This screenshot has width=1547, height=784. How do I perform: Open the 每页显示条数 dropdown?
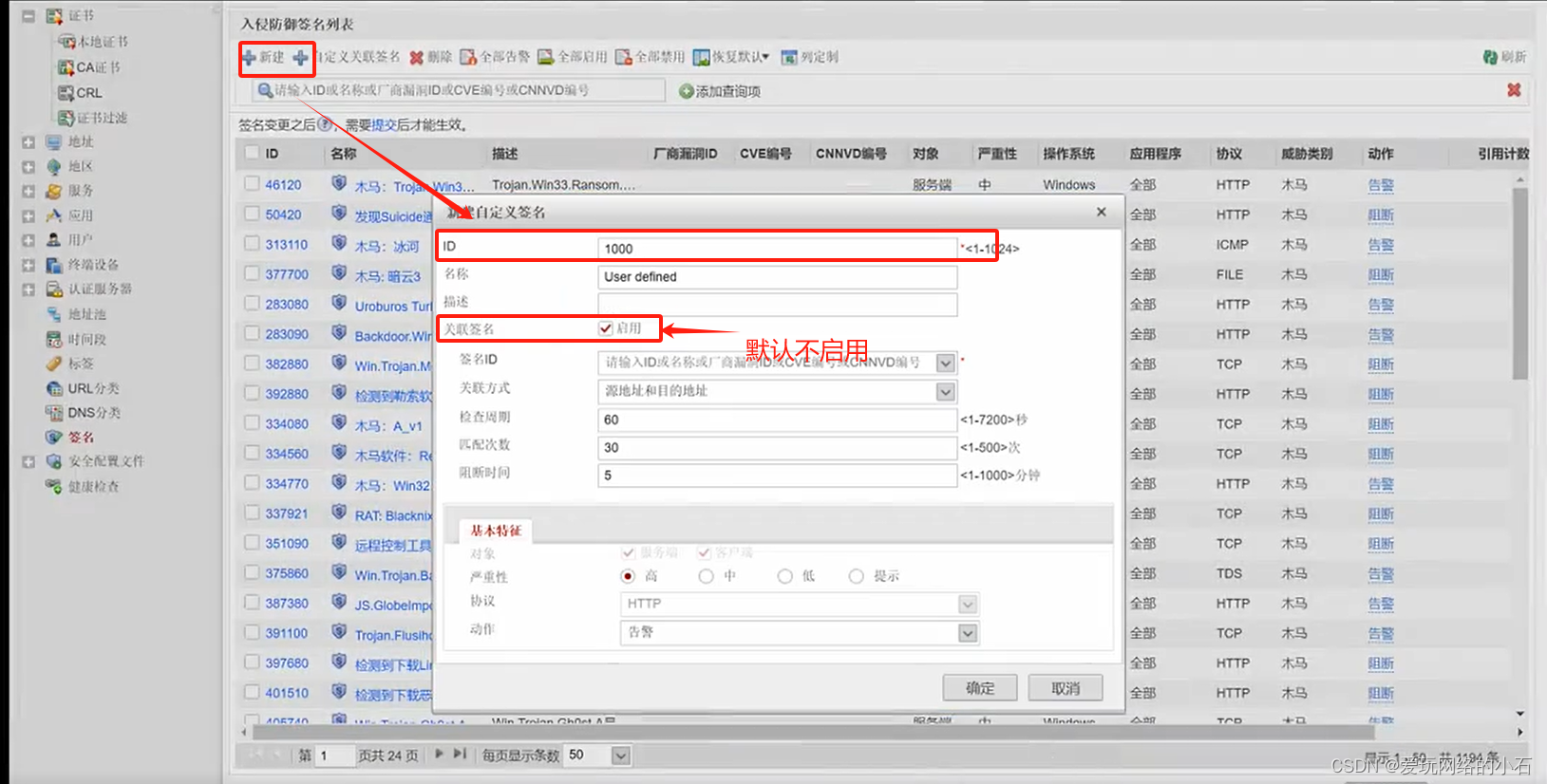(621, 756)
